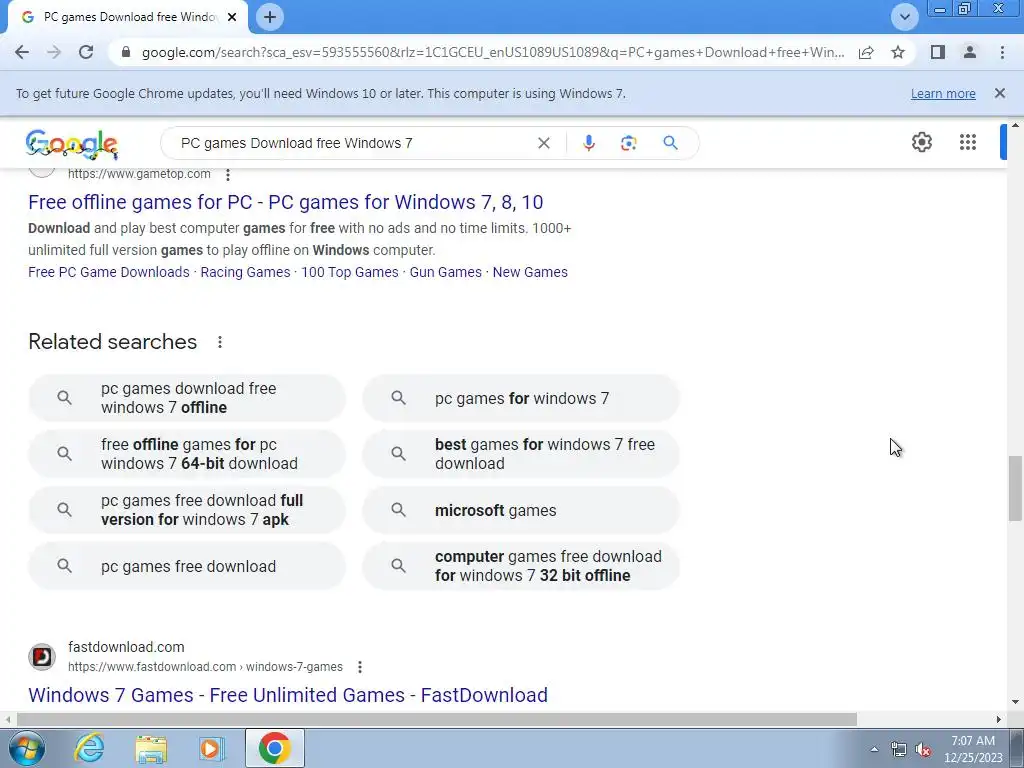The width and height of the screenshot is (1024, 768).
Task: Go back using the browser back arrow
Action: point(22,52)
